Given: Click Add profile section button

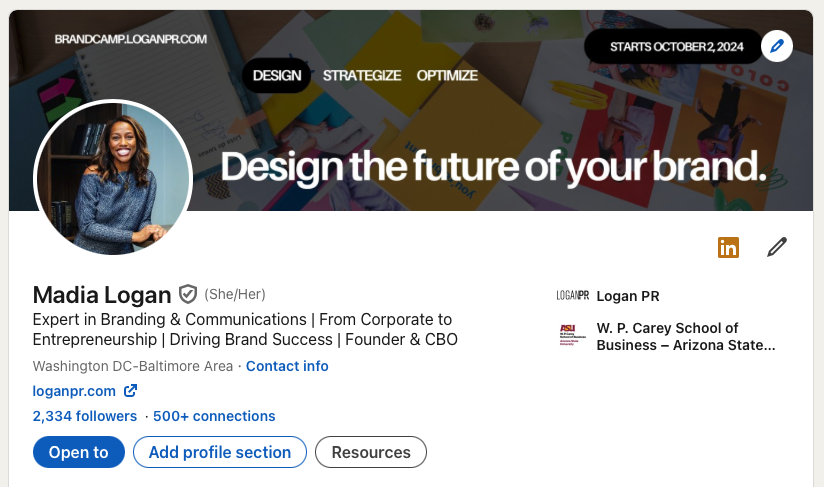Looking at the screenshot, I should [220, 452].
